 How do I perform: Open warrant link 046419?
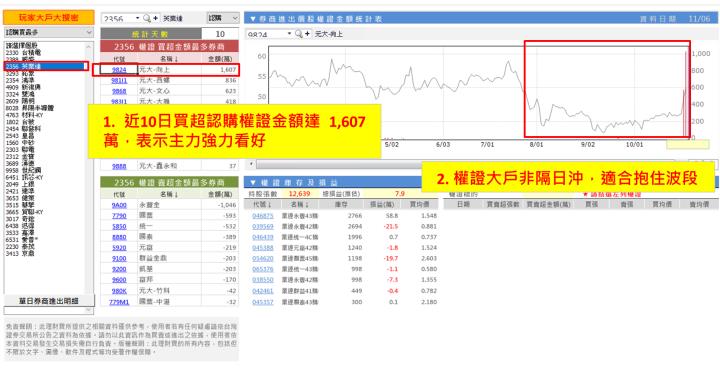point(263,237)
